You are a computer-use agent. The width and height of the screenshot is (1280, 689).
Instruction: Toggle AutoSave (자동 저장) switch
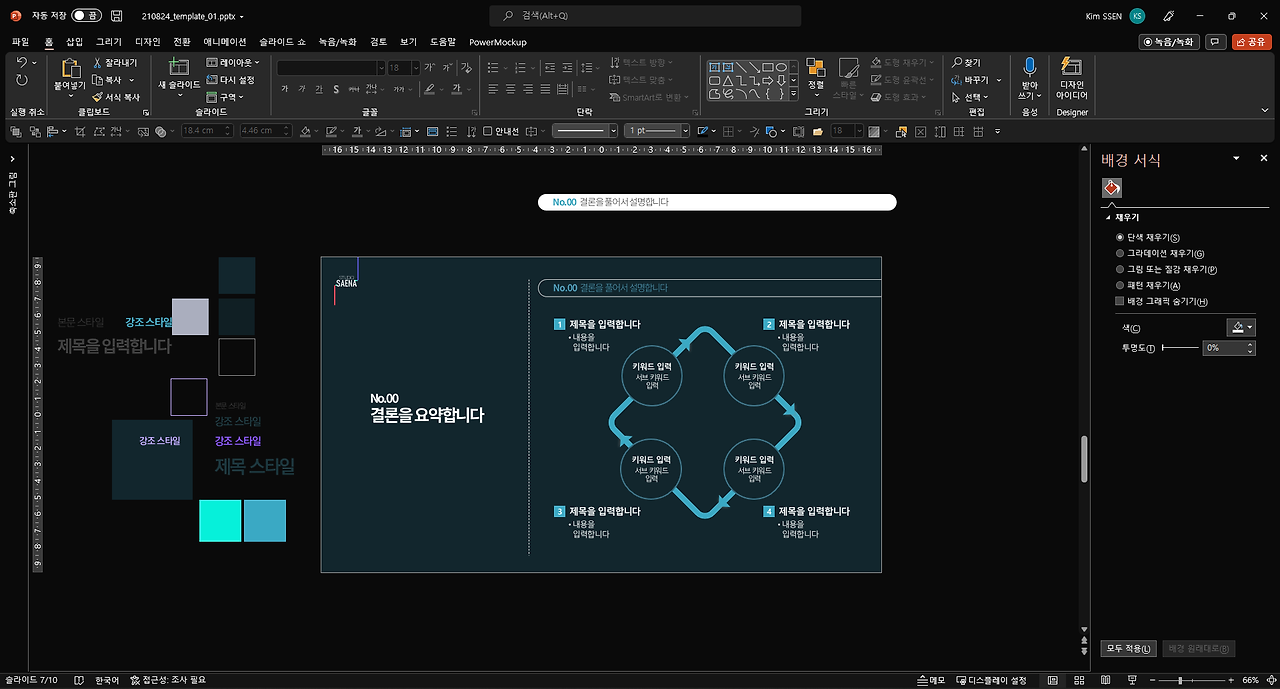[87, 16]
